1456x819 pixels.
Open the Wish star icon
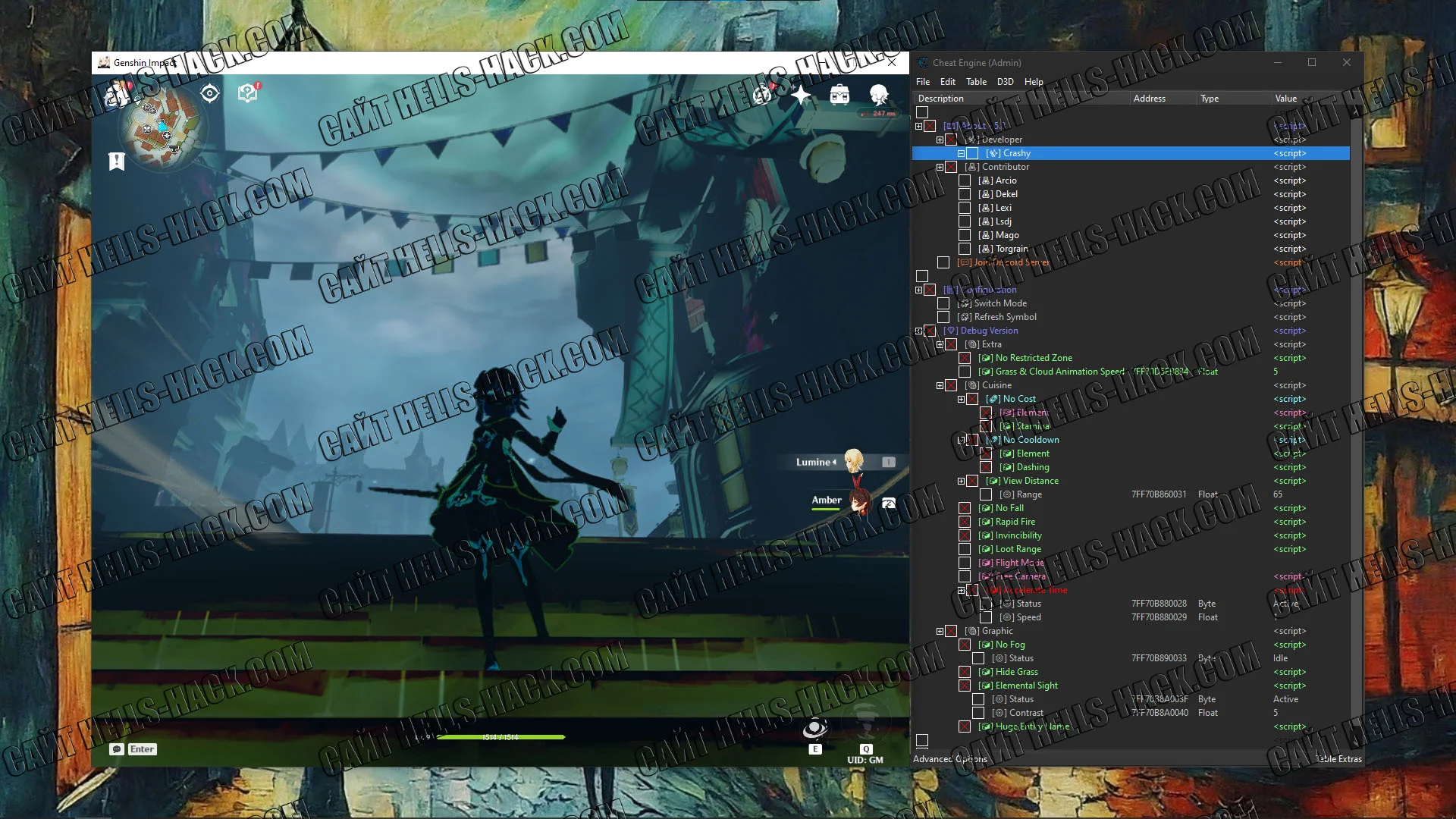click(x=801, y=94)
